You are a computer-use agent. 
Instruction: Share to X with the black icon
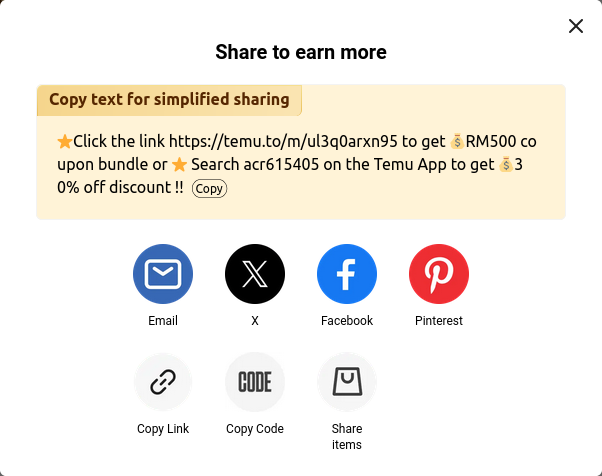click(x=255, y=274)
